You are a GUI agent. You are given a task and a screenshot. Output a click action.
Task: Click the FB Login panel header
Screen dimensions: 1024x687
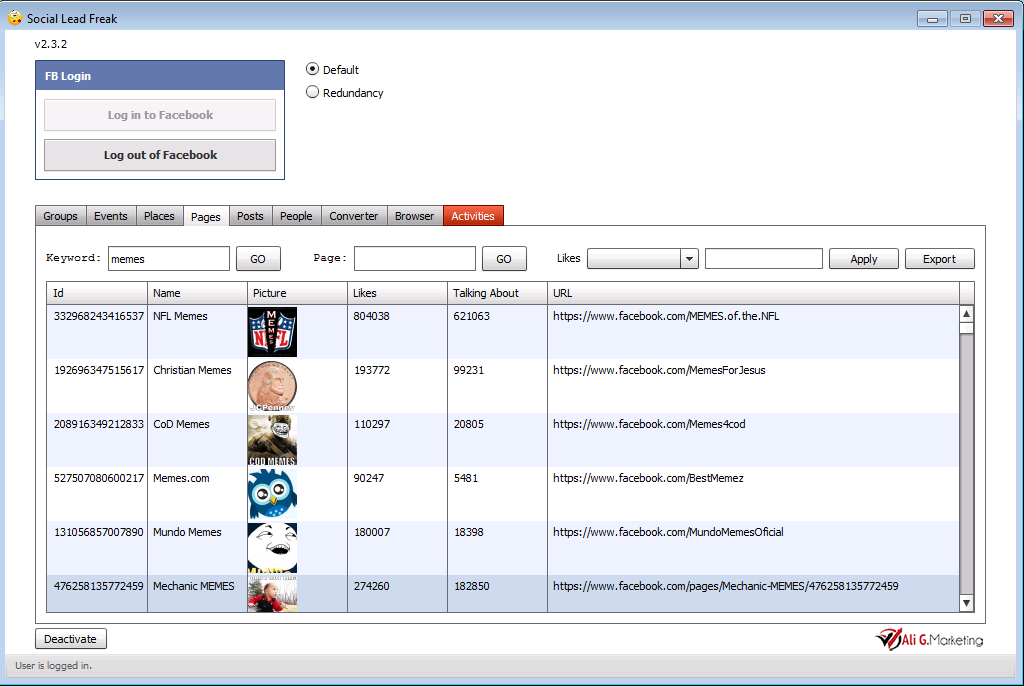[x=160, y=76]
